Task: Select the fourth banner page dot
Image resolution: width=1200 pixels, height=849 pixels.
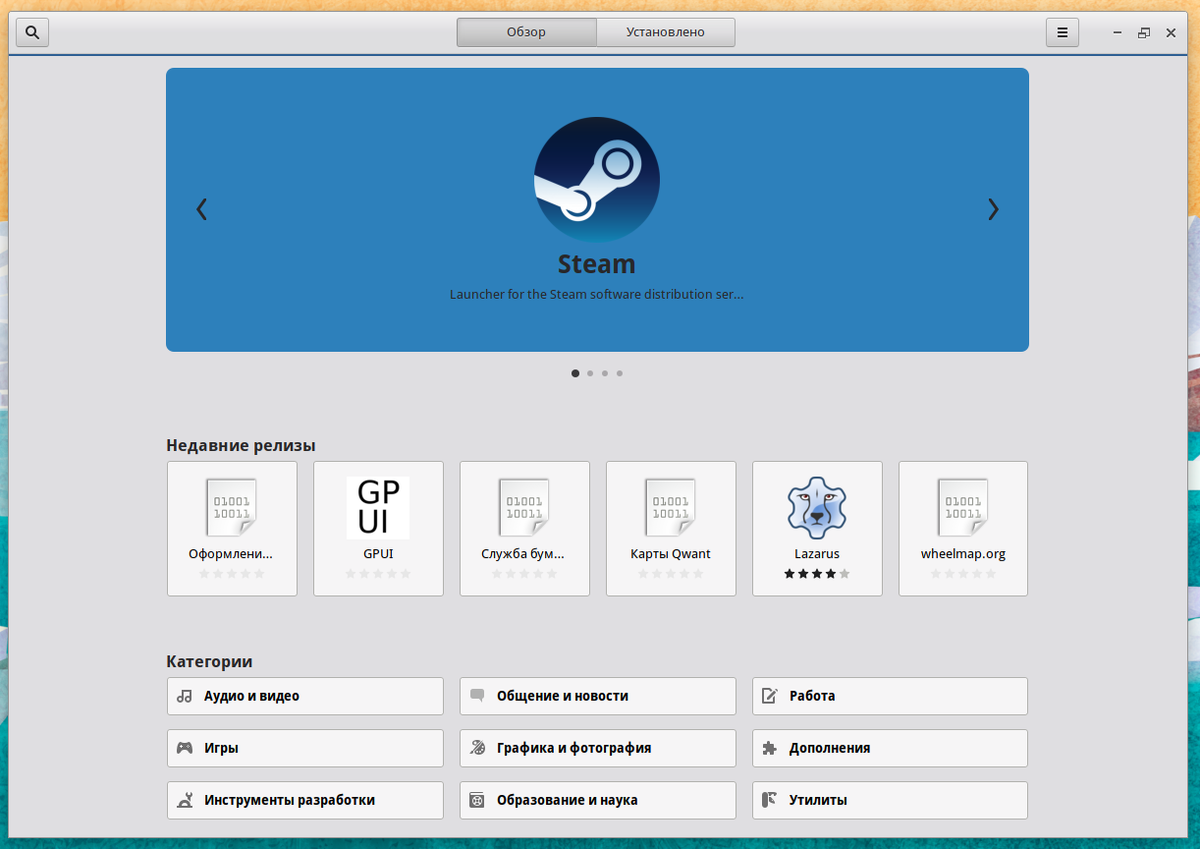Action: 620,373
